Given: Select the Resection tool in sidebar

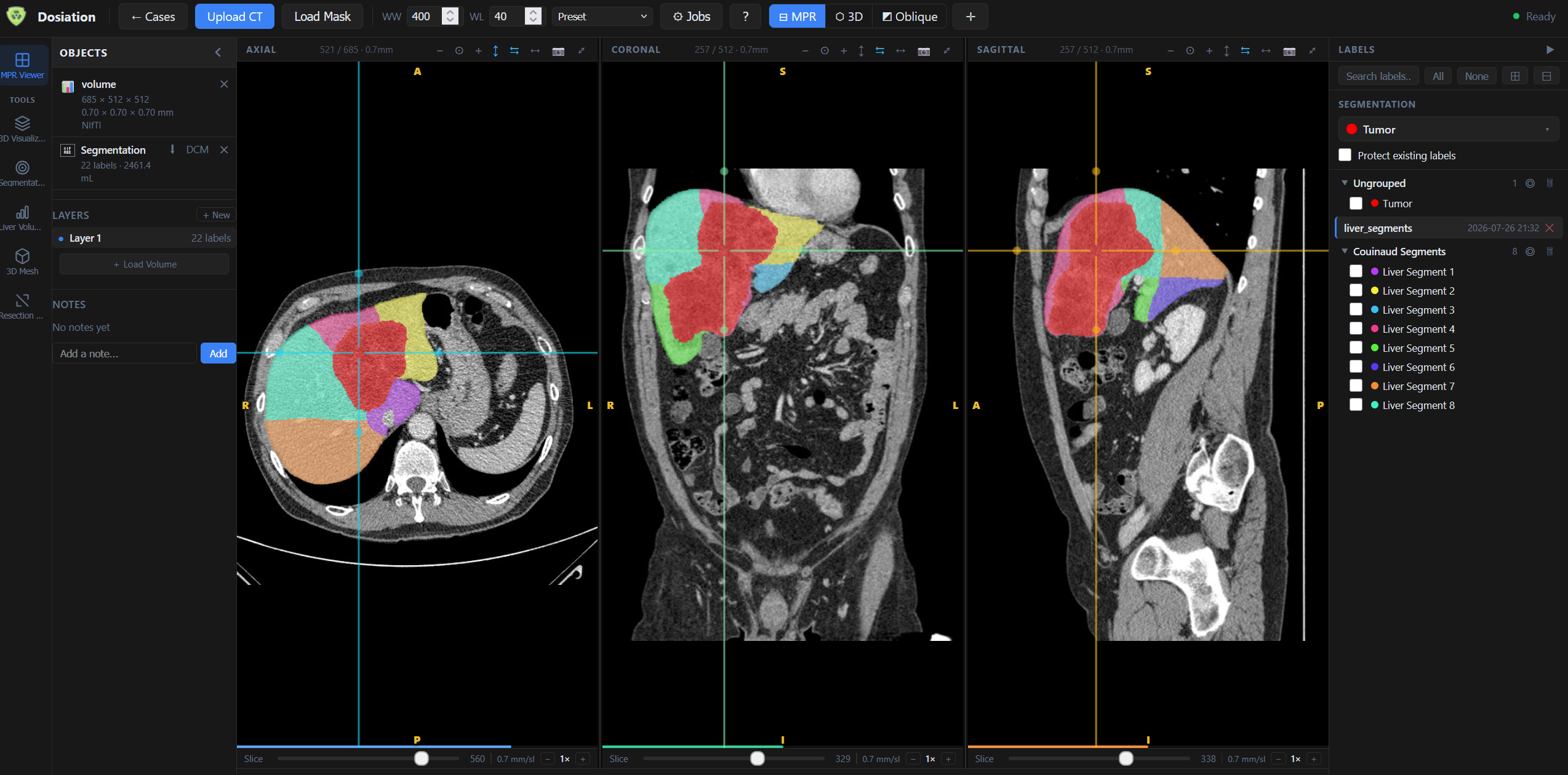Looking at the screenshot, I should (23, 306).
